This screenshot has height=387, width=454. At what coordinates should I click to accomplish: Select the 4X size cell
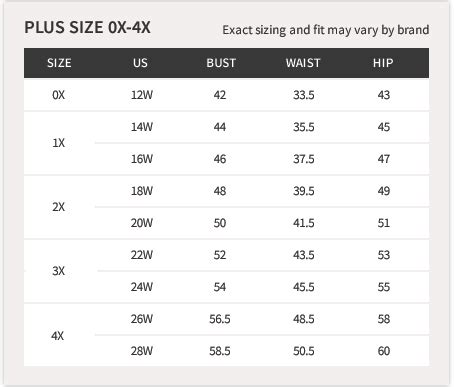coord(58,336)
